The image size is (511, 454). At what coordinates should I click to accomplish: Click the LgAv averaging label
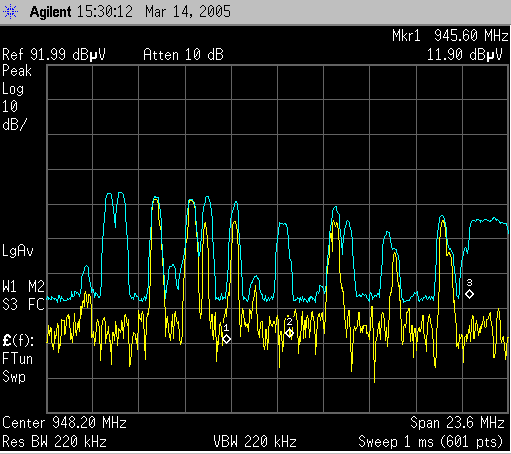pos(18,251)
